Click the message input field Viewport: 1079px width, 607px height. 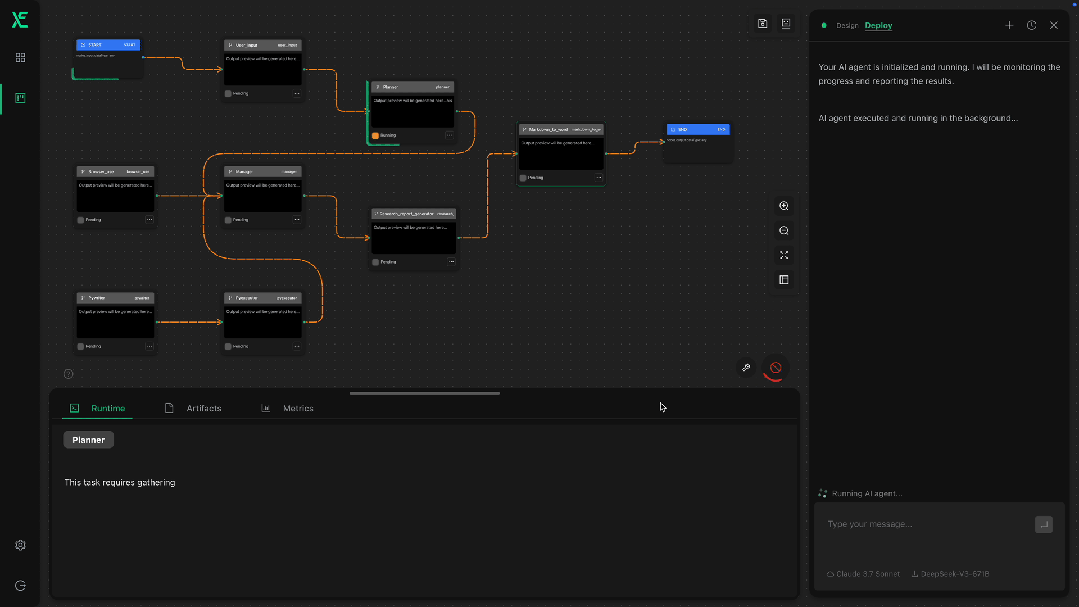(x=920, y=524)
